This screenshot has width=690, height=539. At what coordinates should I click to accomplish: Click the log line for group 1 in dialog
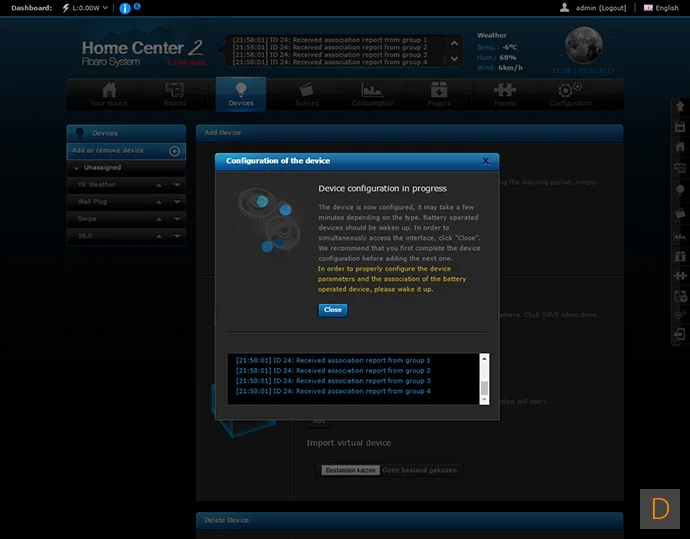click(x=333, y=360)
